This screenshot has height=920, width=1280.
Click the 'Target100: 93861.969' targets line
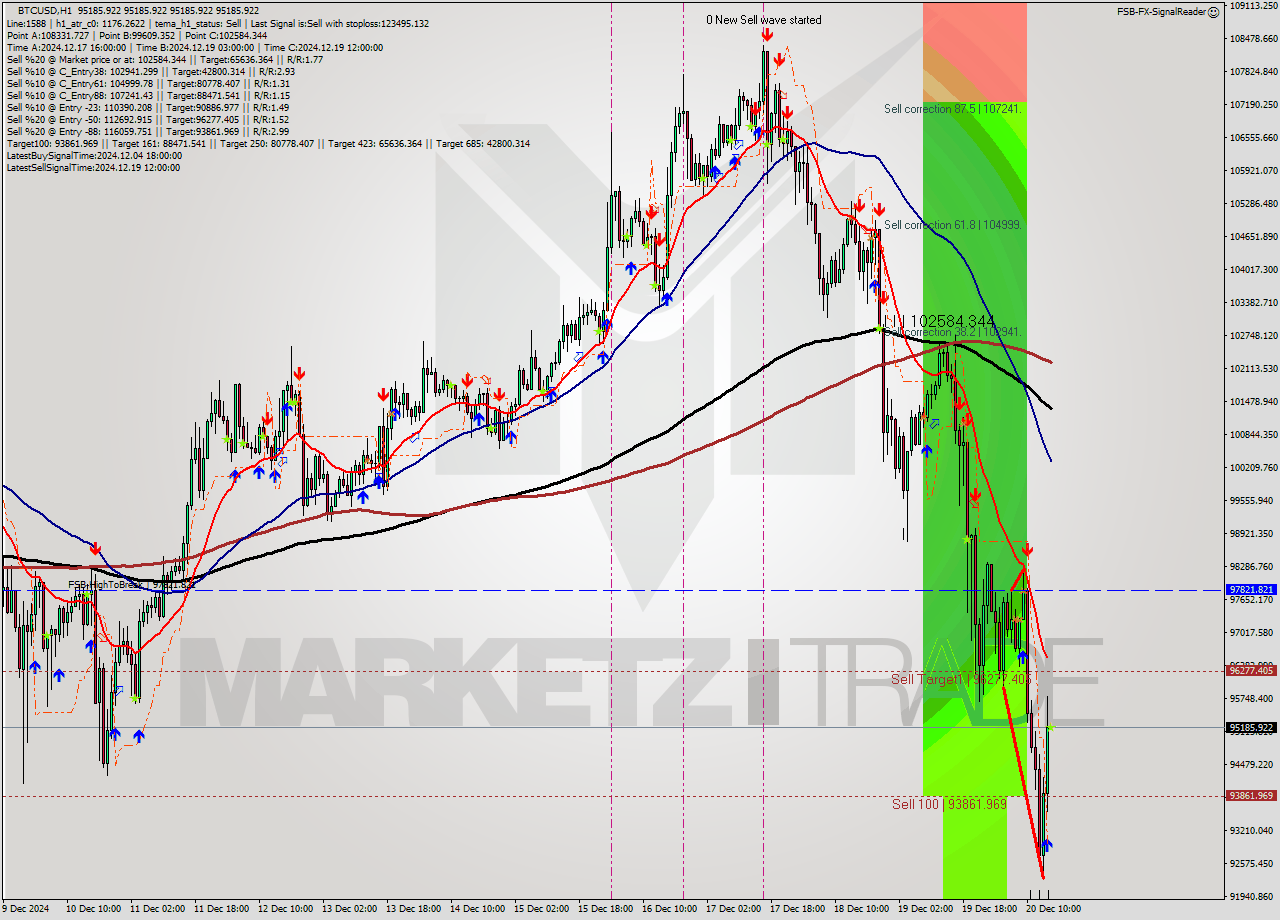click(268, 143)
